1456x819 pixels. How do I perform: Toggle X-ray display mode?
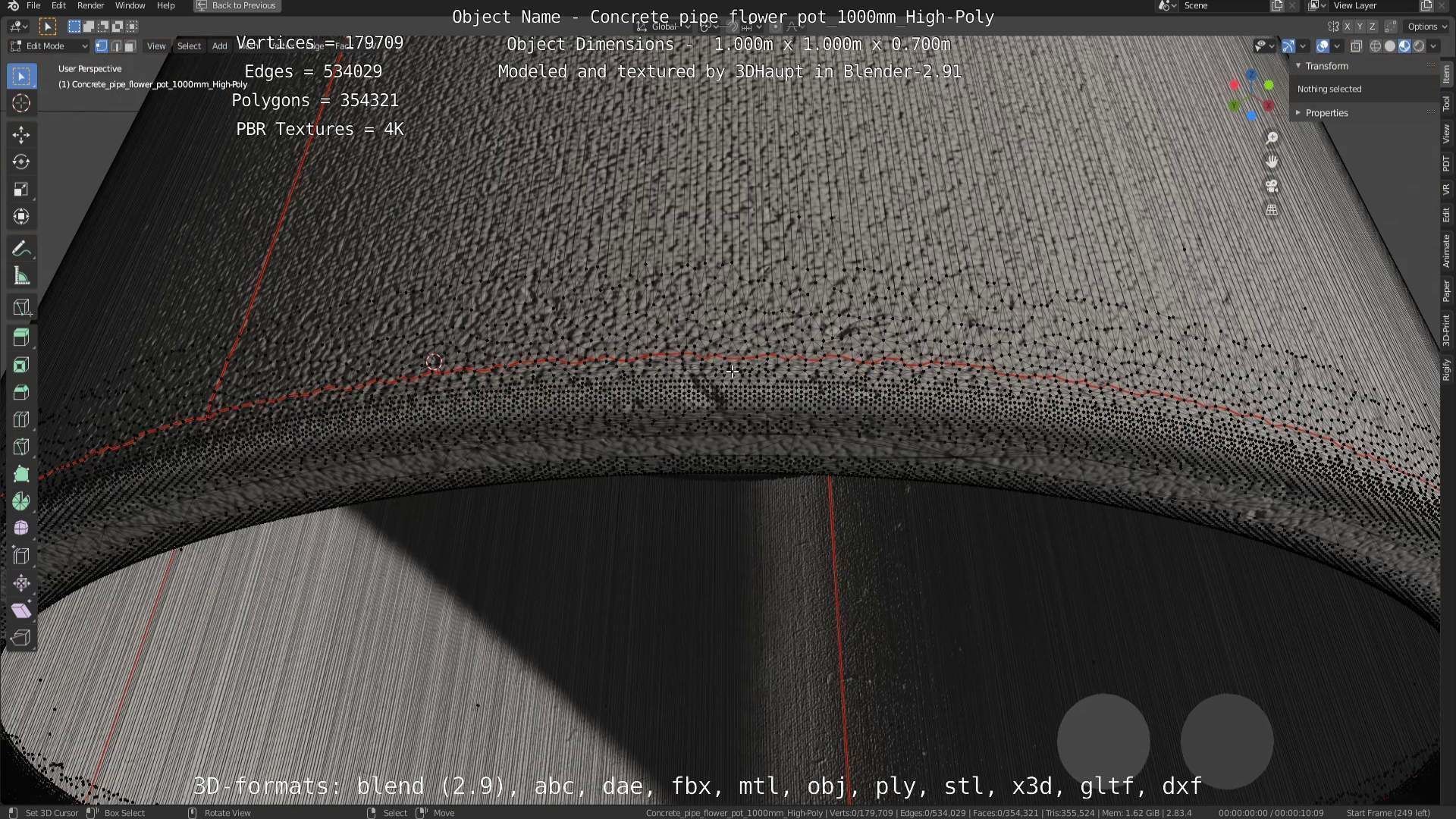(1356, 46)
